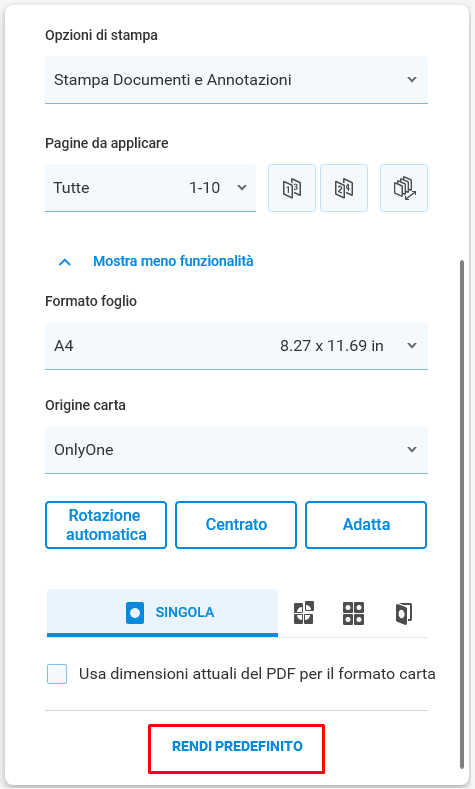Choose the multiple pages grid layout icon
Viewport: 475px width, 789px height.
tap(353, 613)
